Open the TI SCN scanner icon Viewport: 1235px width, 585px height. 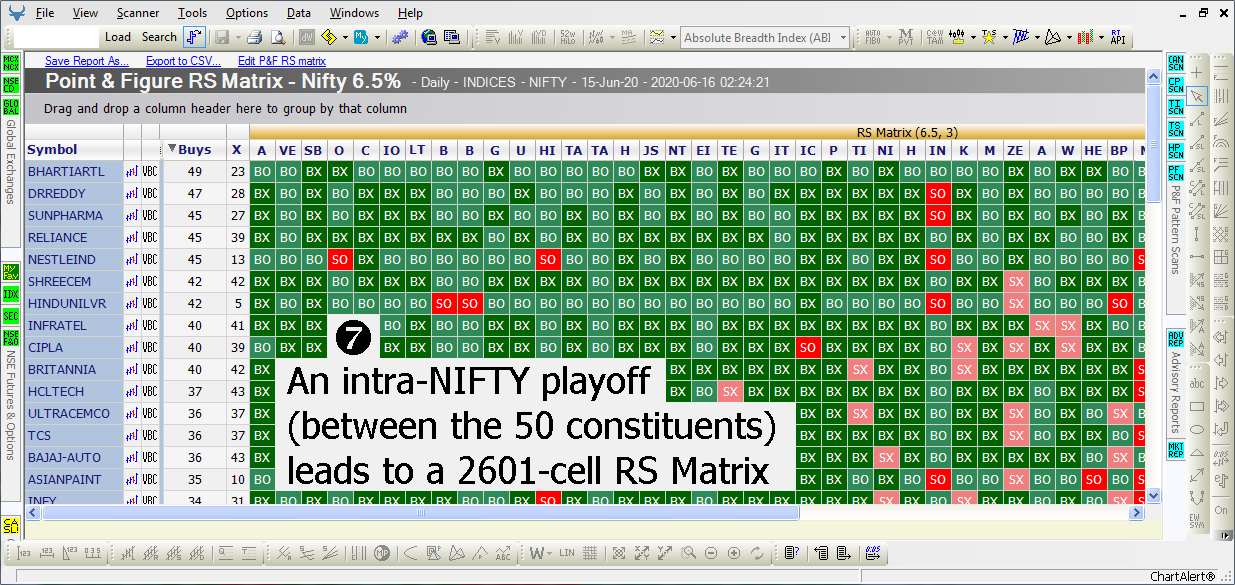tap(1176, 108)
